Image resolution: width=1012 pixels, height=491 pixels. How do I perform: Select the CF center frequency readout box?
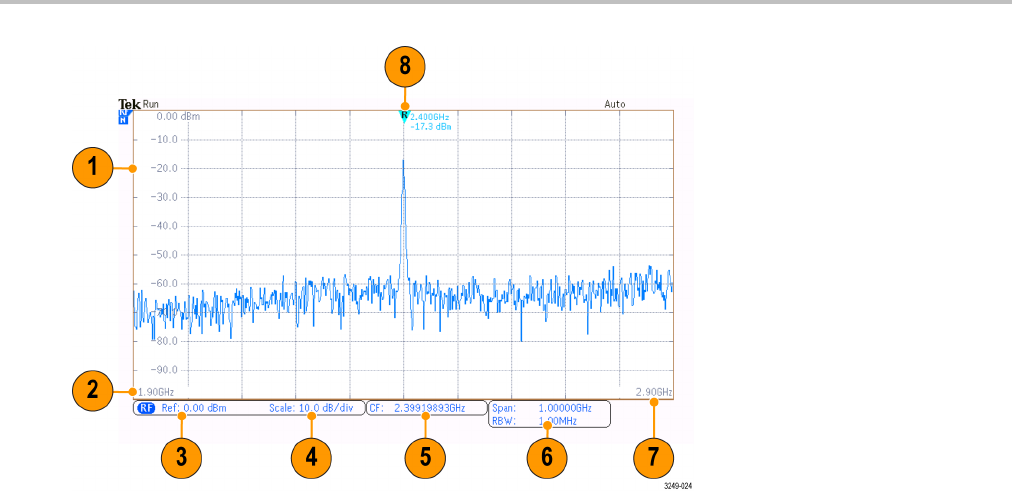pos(426,408)
